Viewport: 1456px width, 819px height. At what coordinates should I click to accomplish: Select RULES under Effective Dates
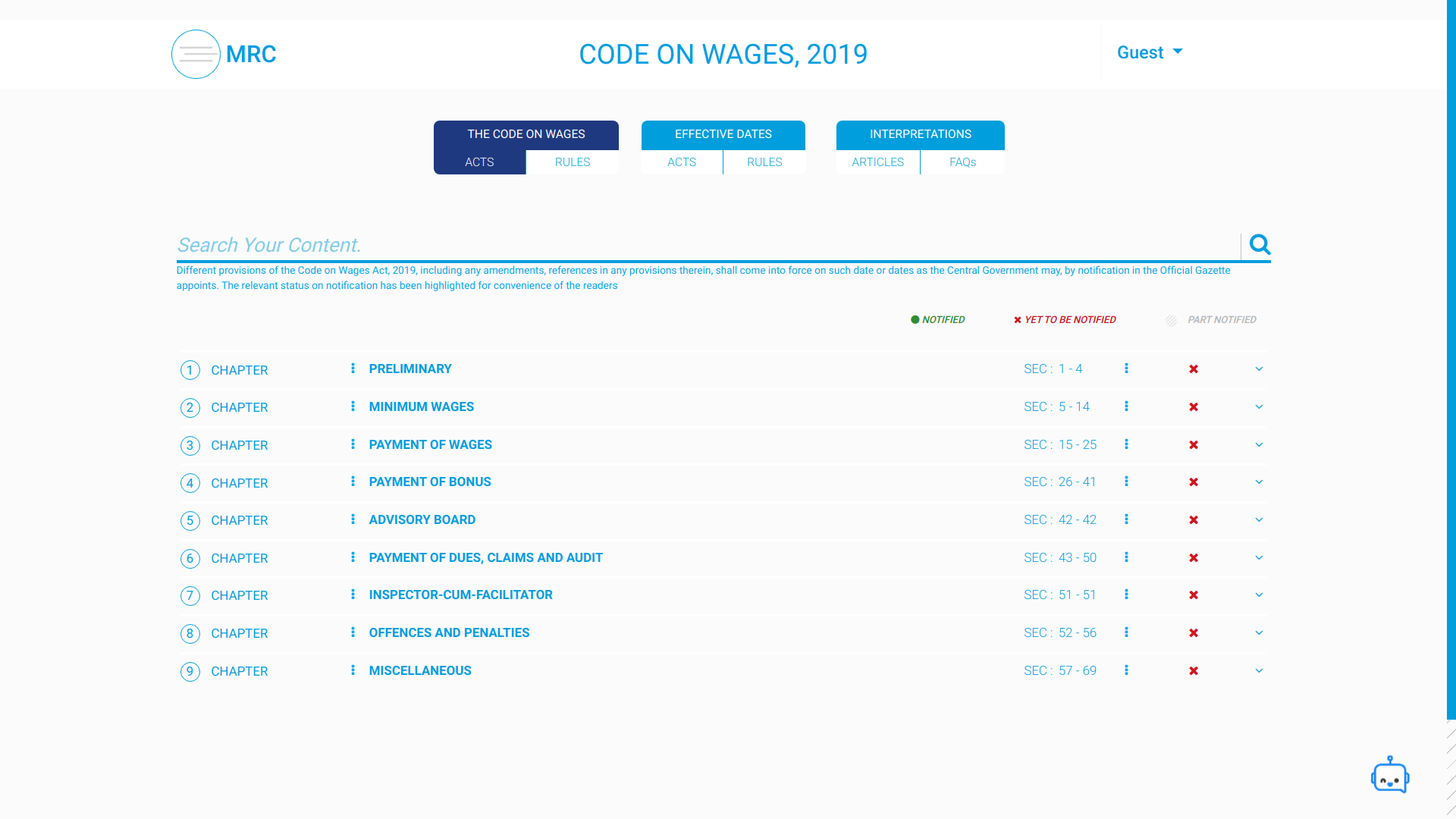(x=764, y=162)
